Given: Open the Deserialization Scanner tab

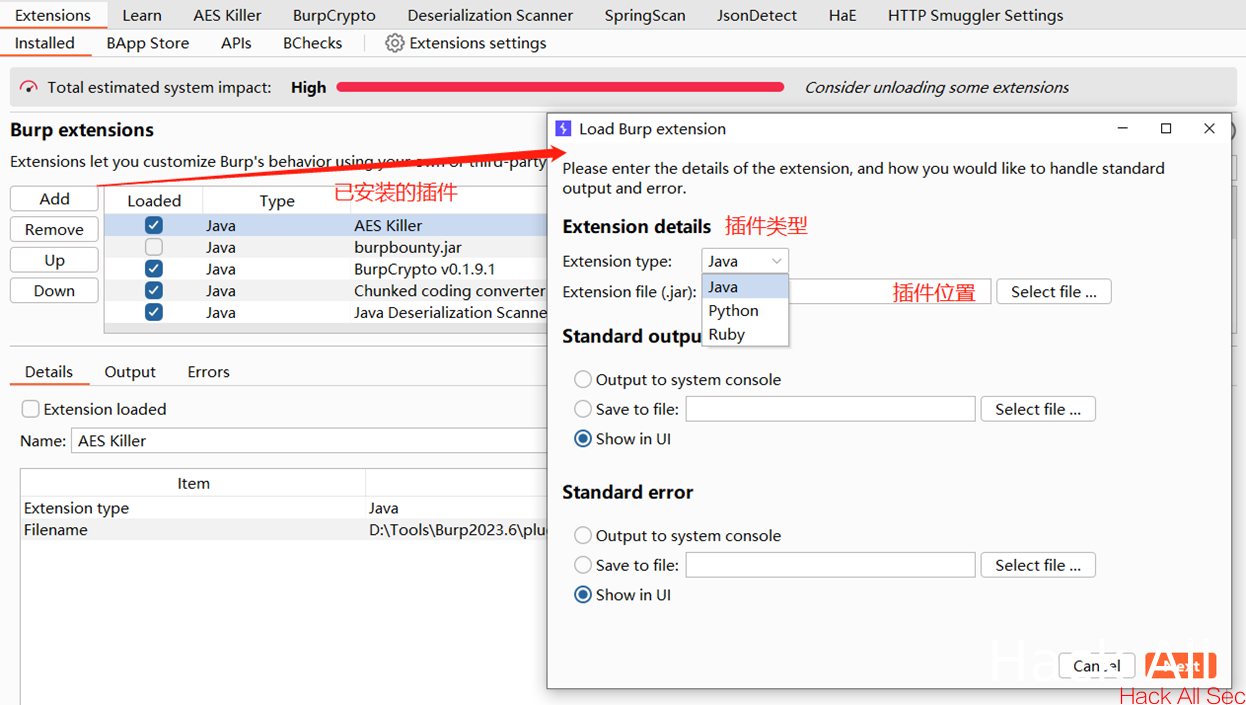Looking at the screenshot, I should (x=490, y=15).
